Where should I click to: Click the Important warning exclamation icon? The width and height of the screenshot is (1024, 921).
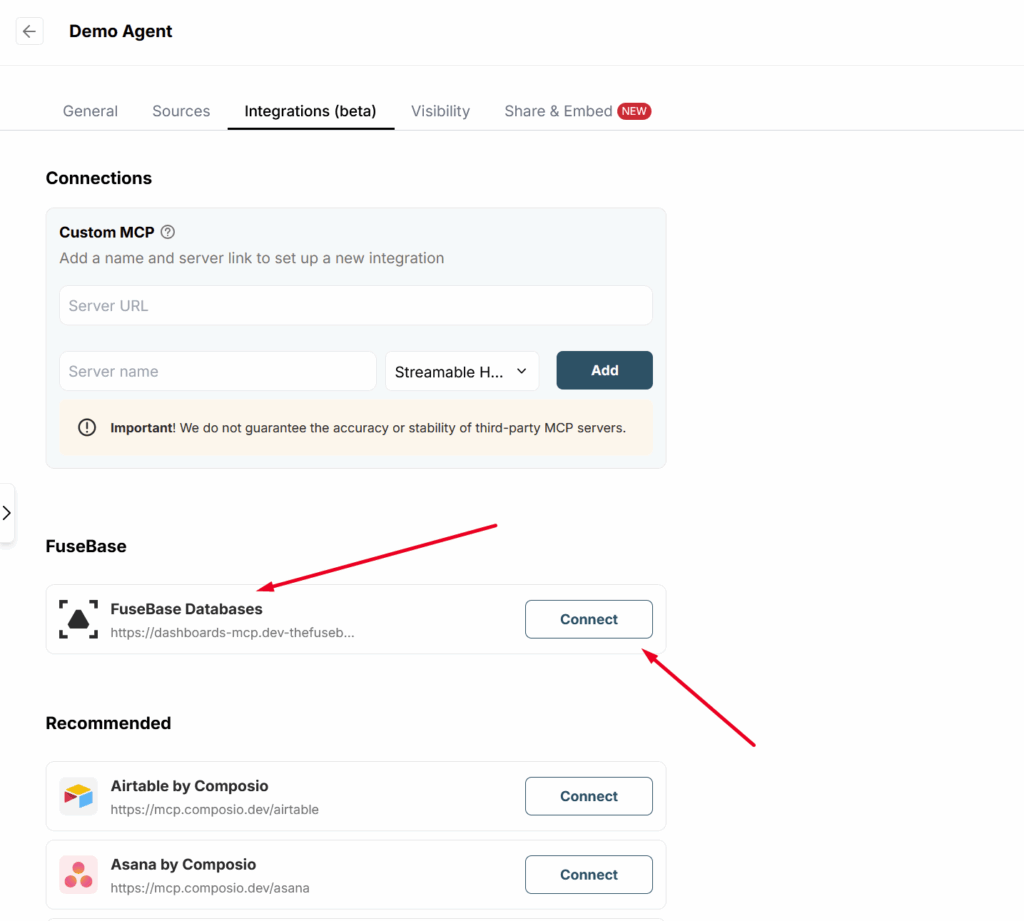[89, 428]
